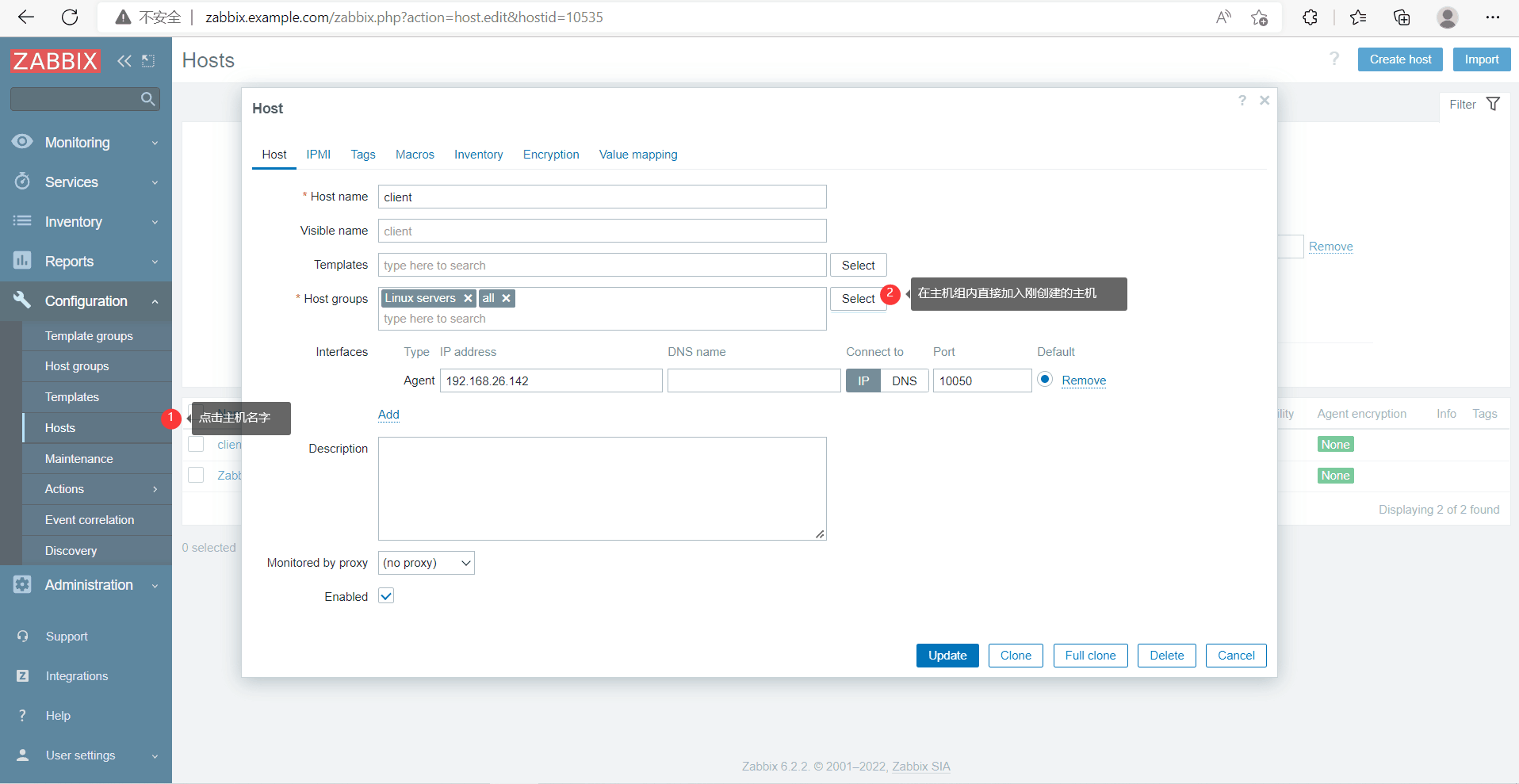This screenshot has width=1519, height=784.
Task: Expand the Reports menu
Action: click(x=155, y=262)
